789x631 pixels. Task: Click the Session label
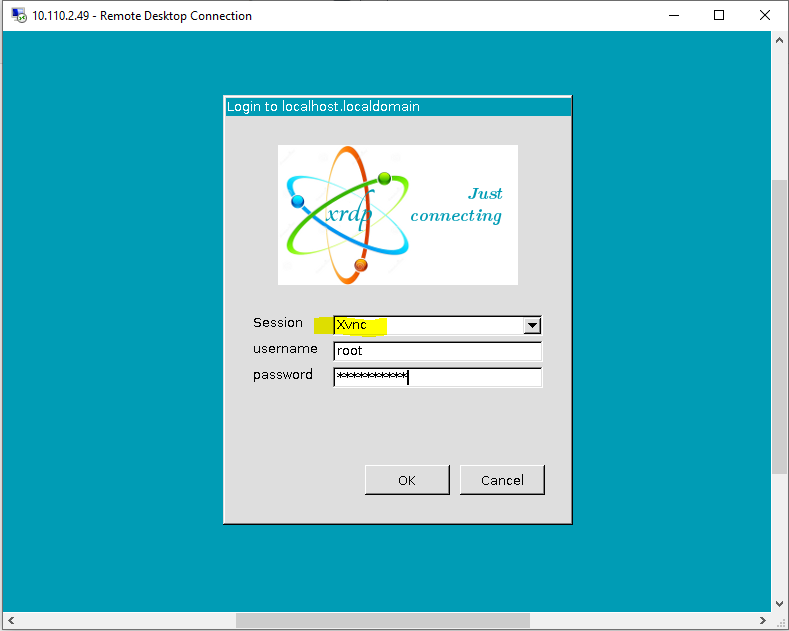278,323
